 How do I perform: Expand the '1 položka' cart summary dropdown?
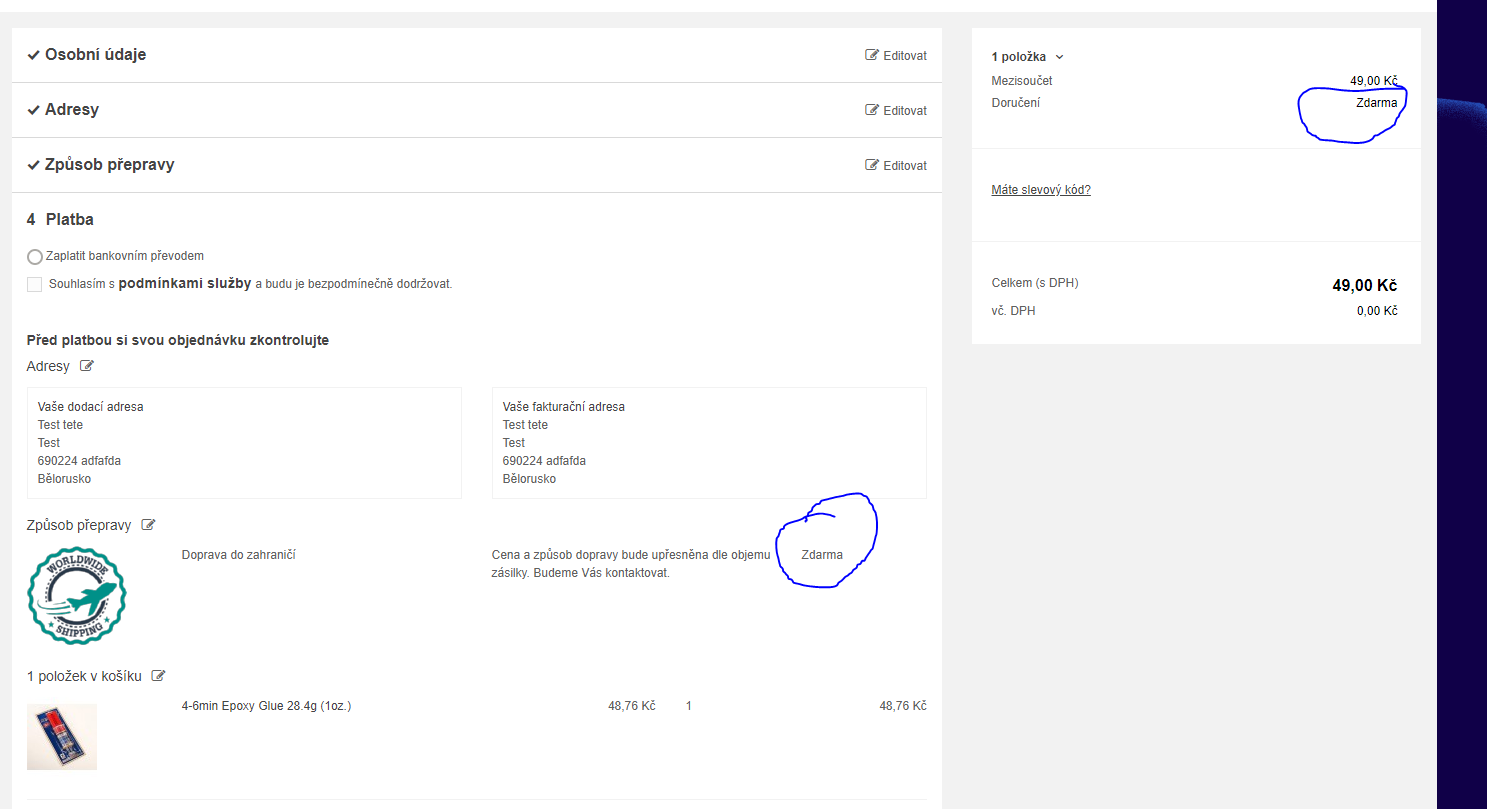[x=1028, y=57]
